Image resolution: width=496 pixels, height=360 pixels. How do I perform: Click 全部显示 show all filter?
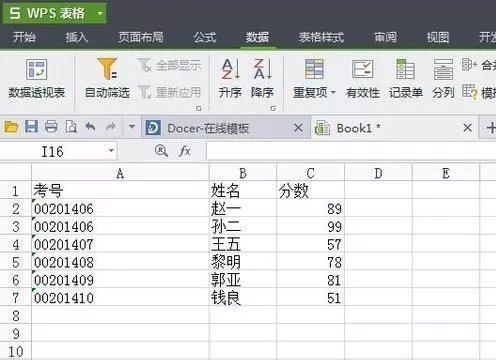tap(169, 65)
